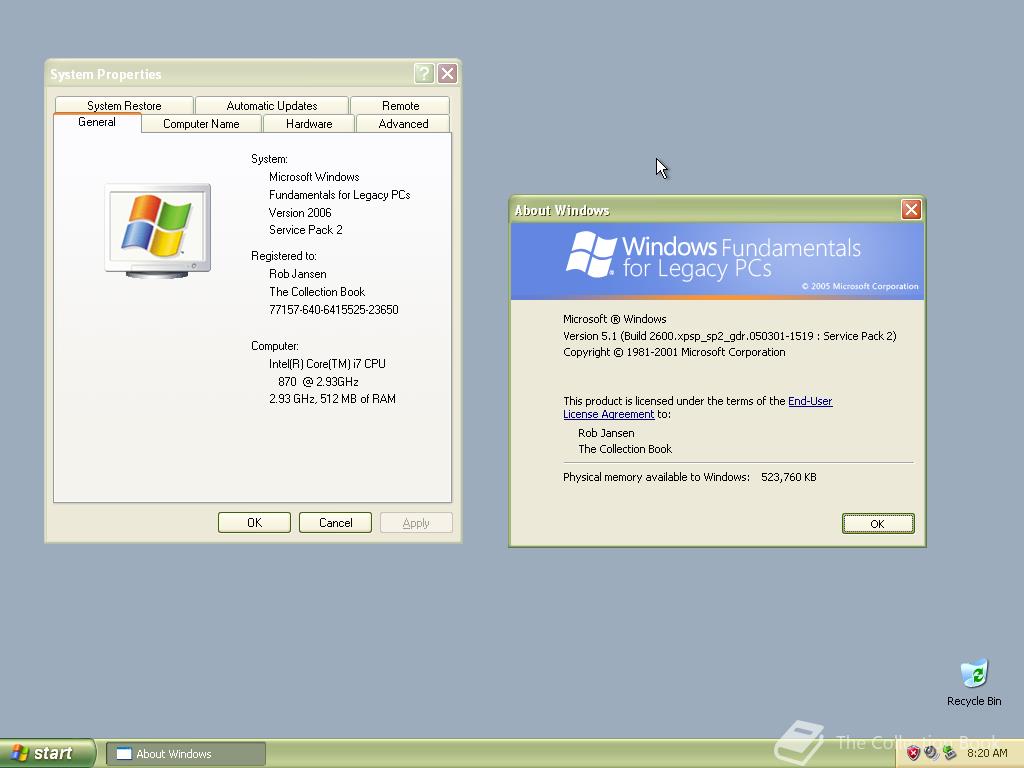Click 'The Collection Book' in System Properties
This screenshot has width=1024, height=768.
click(317, 292)
